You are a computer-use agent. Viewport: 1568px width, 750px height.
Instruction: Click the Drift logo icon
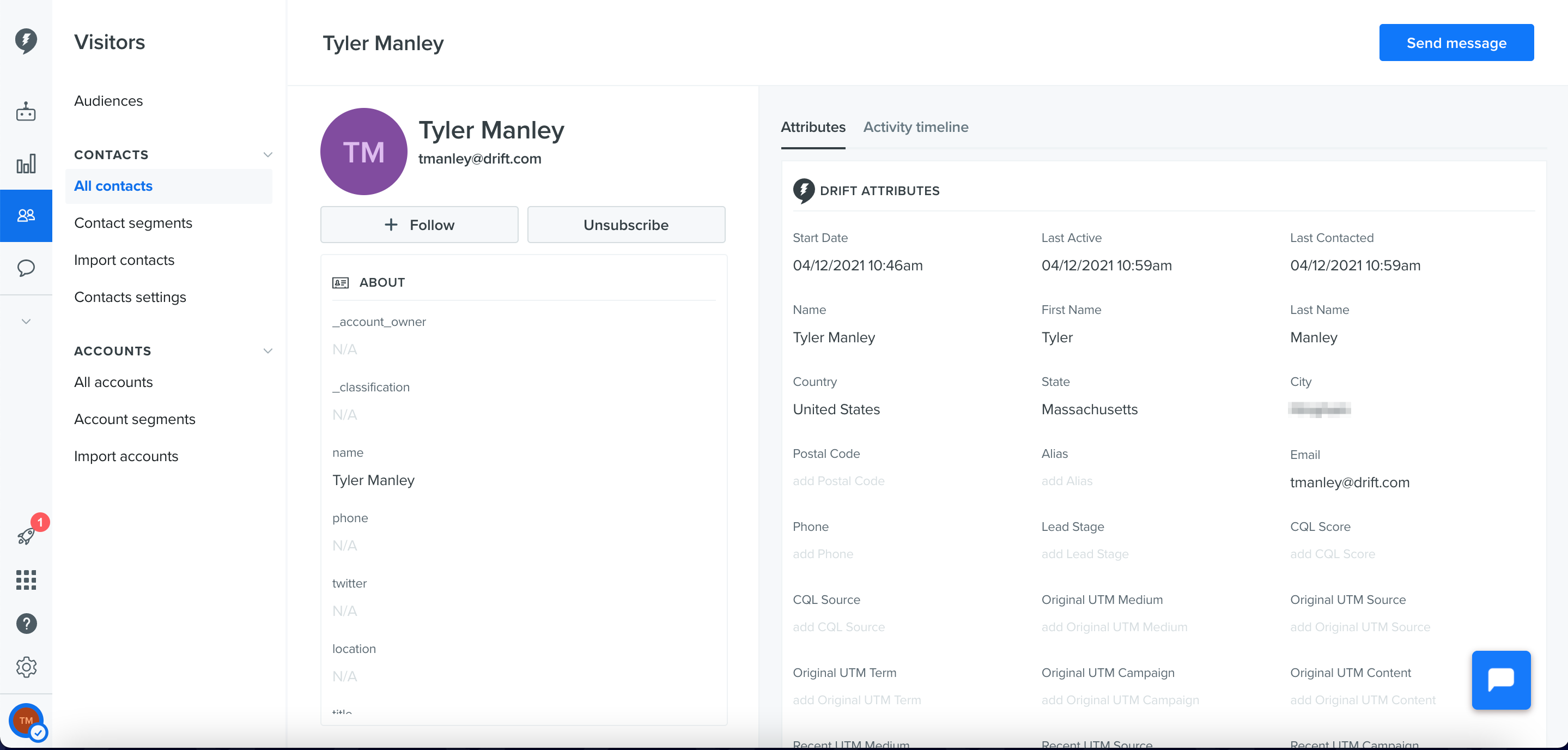pyautogui.click(x=26, y=41)
